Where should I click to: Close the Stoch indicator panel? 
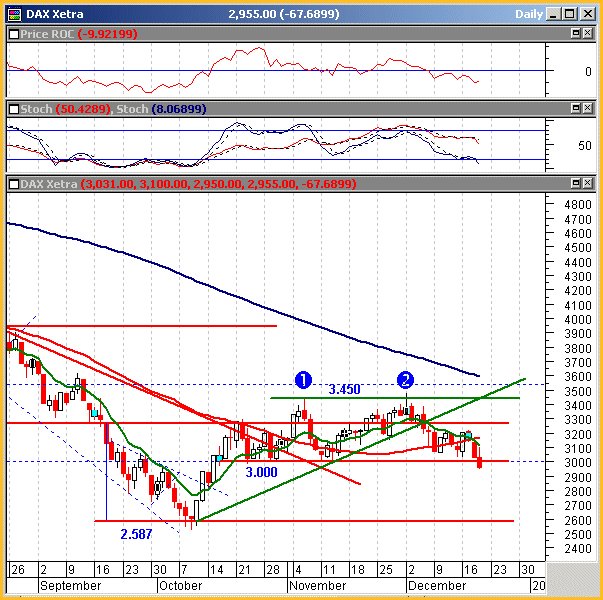[588, 108]
